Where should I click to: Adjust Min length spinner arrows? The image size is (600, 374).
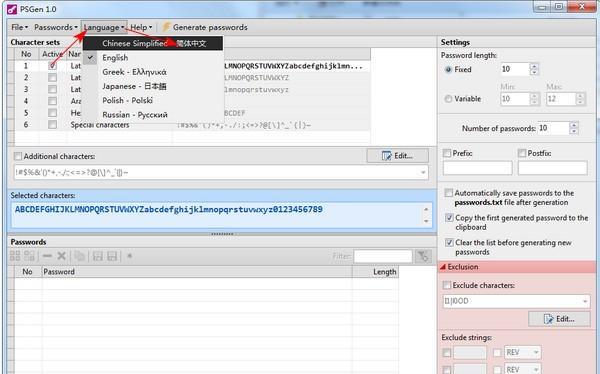[534, 99]
